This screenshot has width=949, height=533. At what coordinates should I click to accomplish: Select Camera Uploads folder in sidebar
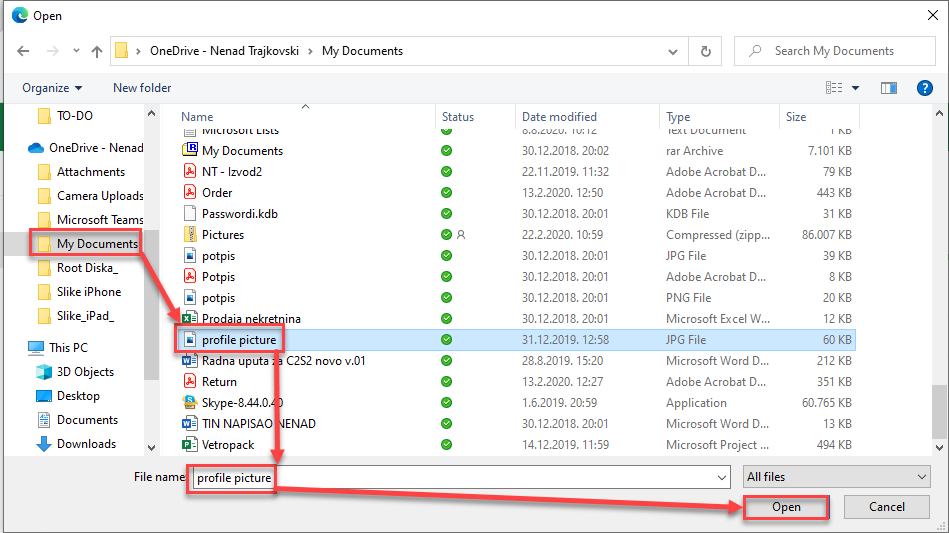[100, 196]
